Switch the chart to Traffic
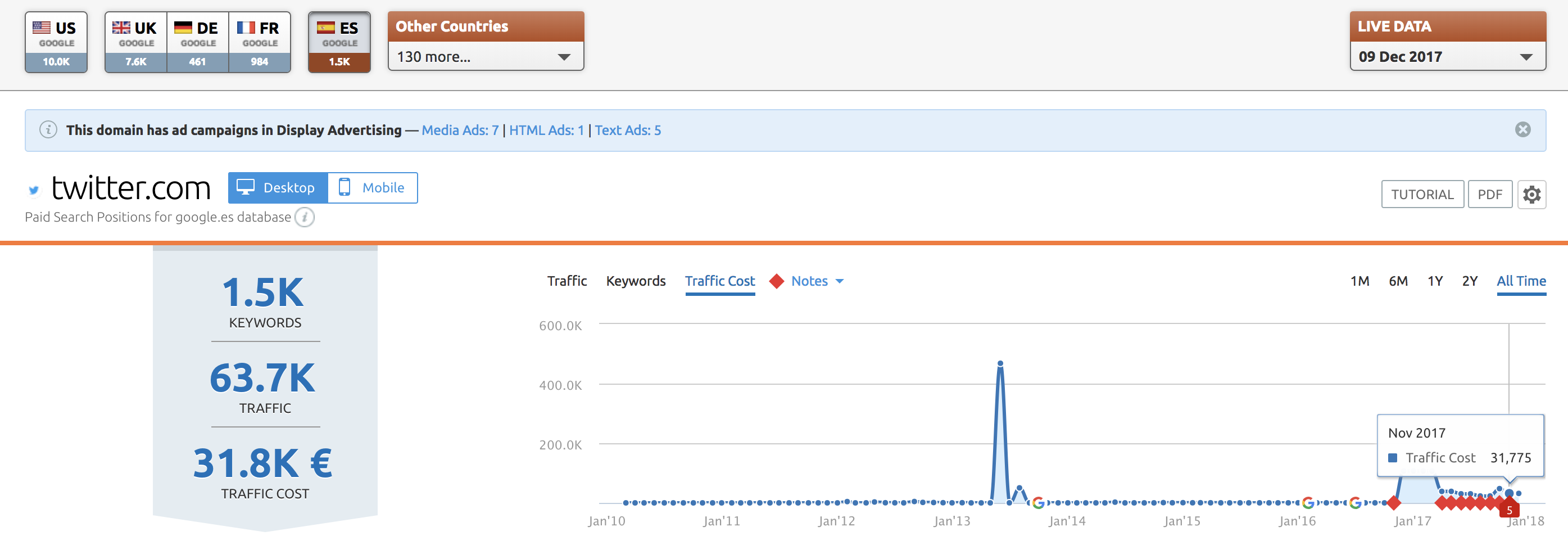Viewport: 1568px width, 558px height. (567, 281)
